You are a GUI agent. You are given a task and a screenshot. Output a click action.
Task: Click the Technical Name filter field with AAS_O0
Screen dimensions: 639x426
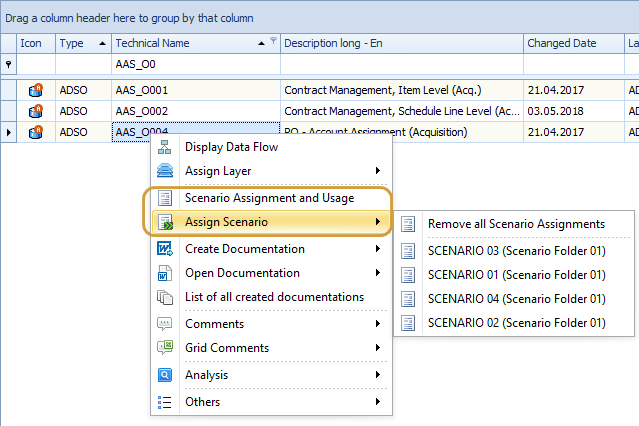coord(195,64)
